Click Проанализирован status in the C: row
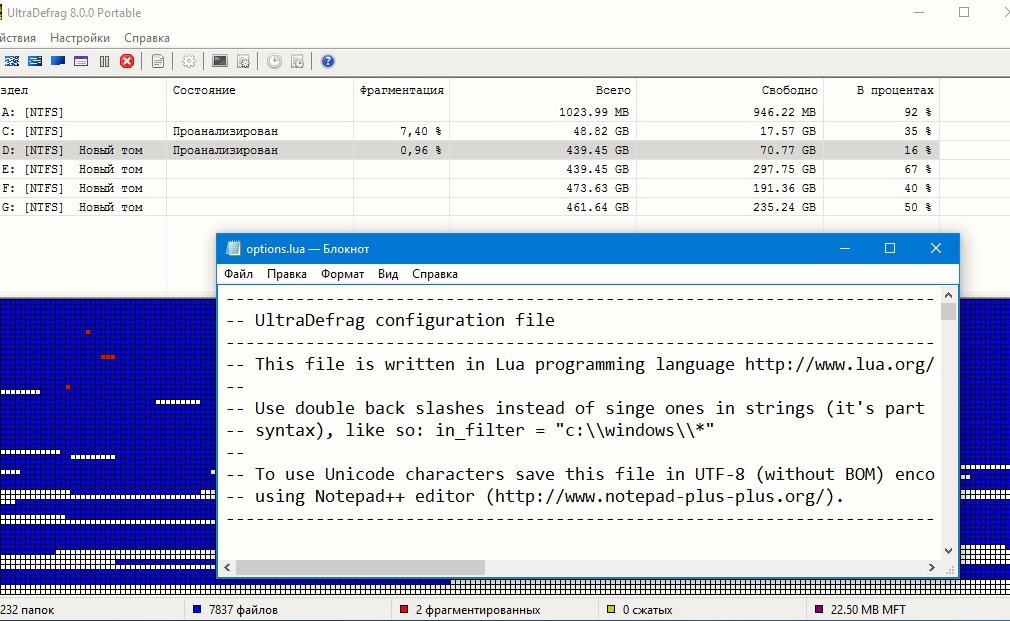This screenshot has width=1010, height=621. click(x=225, y=131)
